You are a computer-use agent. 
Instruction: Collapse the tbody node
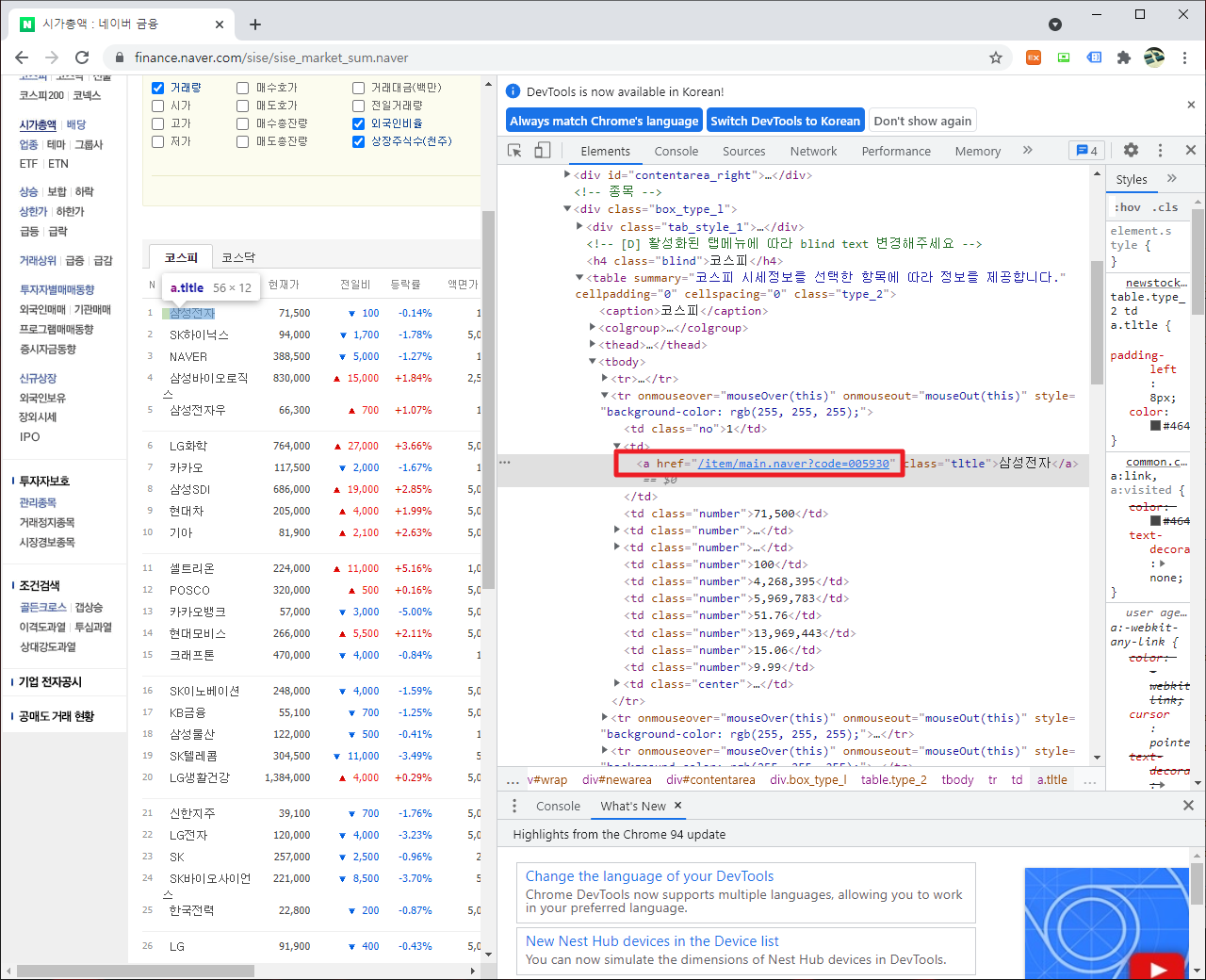[593, 362]
